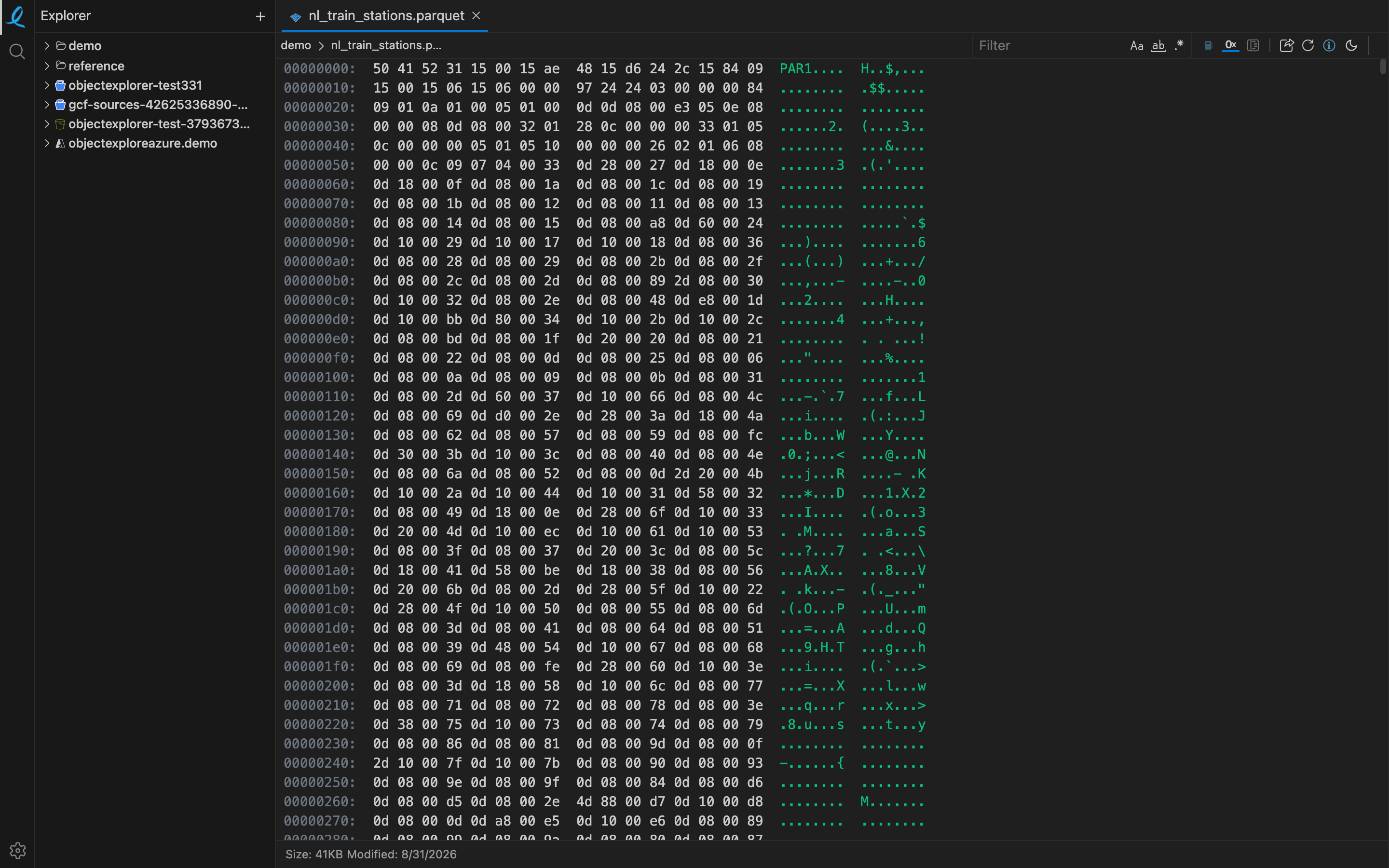The height and width of the screenshot is (868, 1389).
Task: Click the share/export icon
Action: click(x=1286, y=45)
